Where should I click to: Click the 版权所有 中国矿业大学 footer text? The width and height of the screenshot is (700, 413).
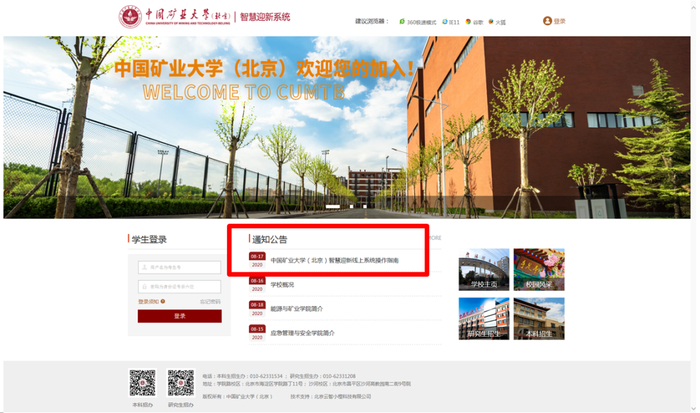pos(237,396)
